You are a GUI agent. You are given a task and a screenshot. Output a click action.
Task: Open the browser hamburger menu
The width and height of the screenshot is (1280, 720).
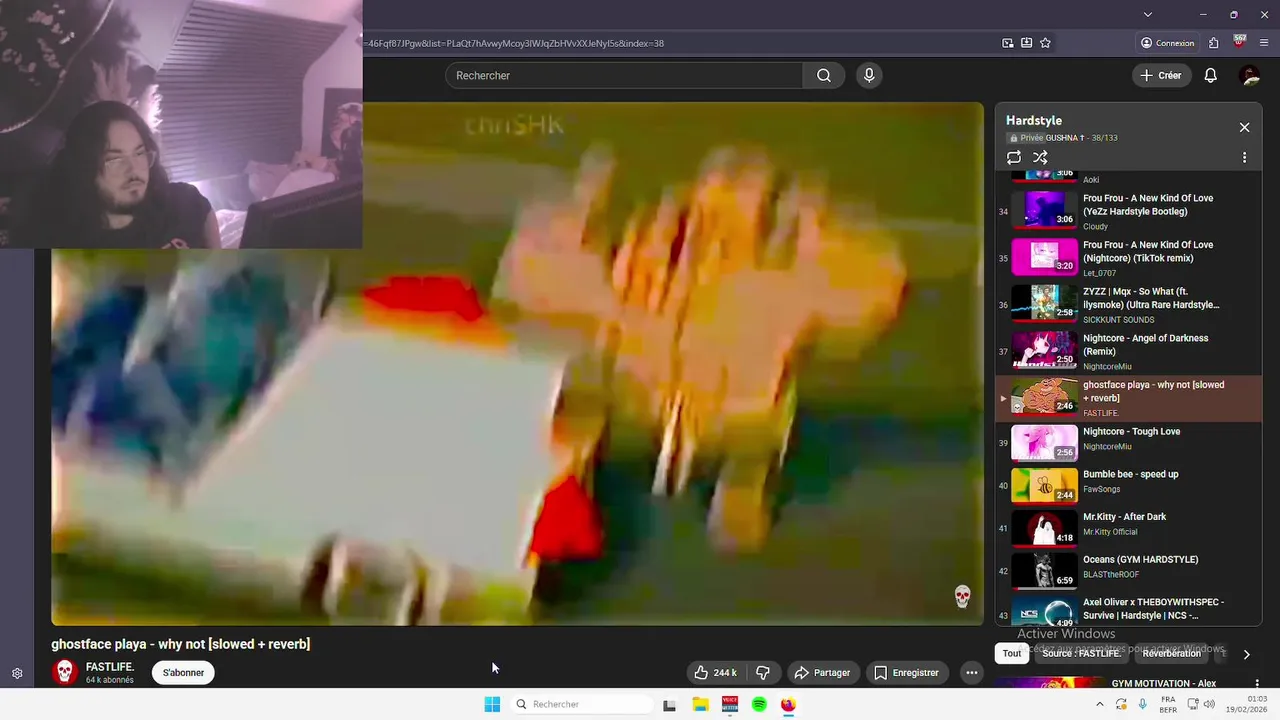click(1263, 43)
